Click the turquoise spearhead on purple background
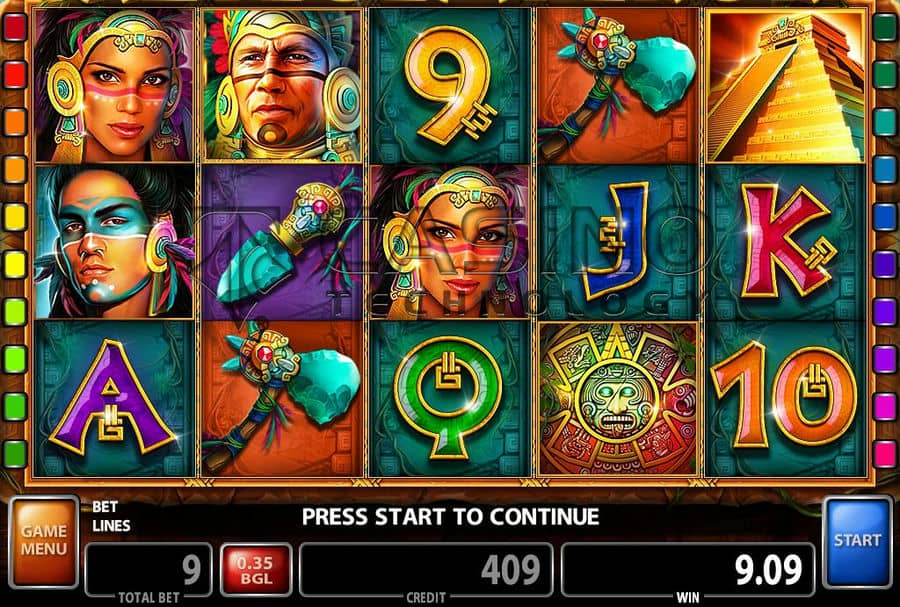 pos(282,242)
